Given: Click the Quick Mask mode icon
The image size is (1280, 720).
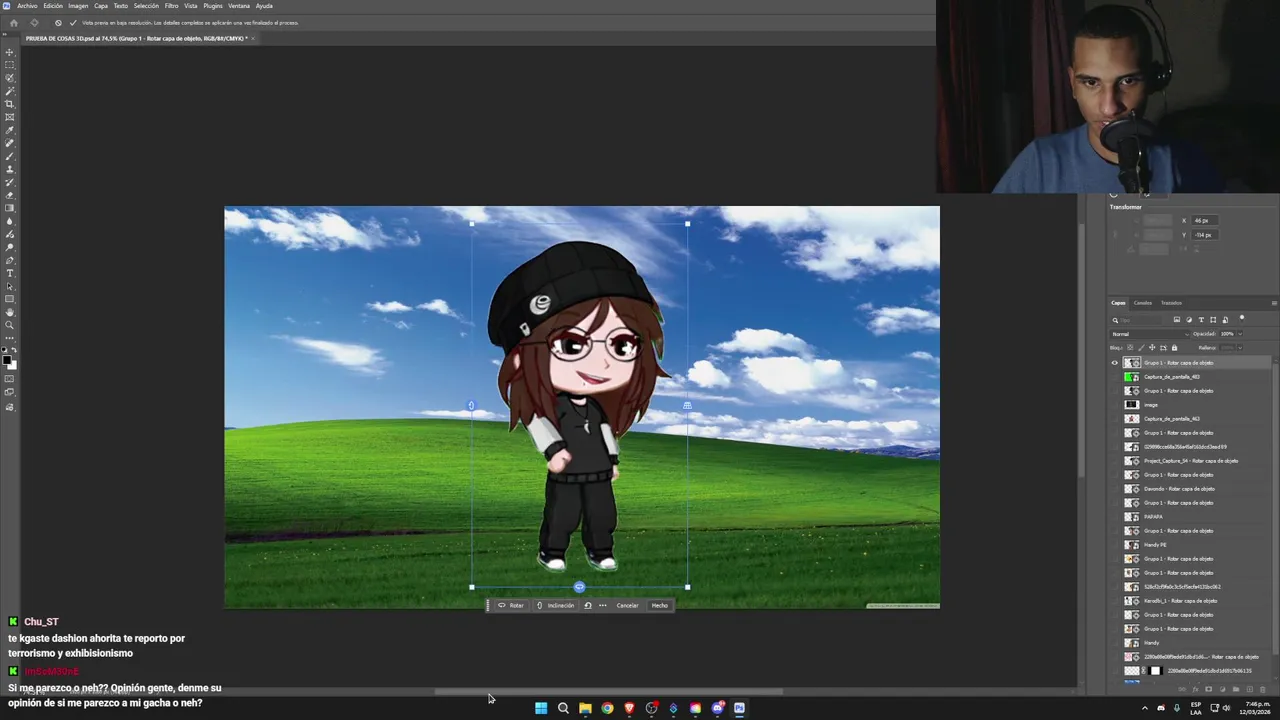Looking at the screenshot, I should tap(10, 378).
